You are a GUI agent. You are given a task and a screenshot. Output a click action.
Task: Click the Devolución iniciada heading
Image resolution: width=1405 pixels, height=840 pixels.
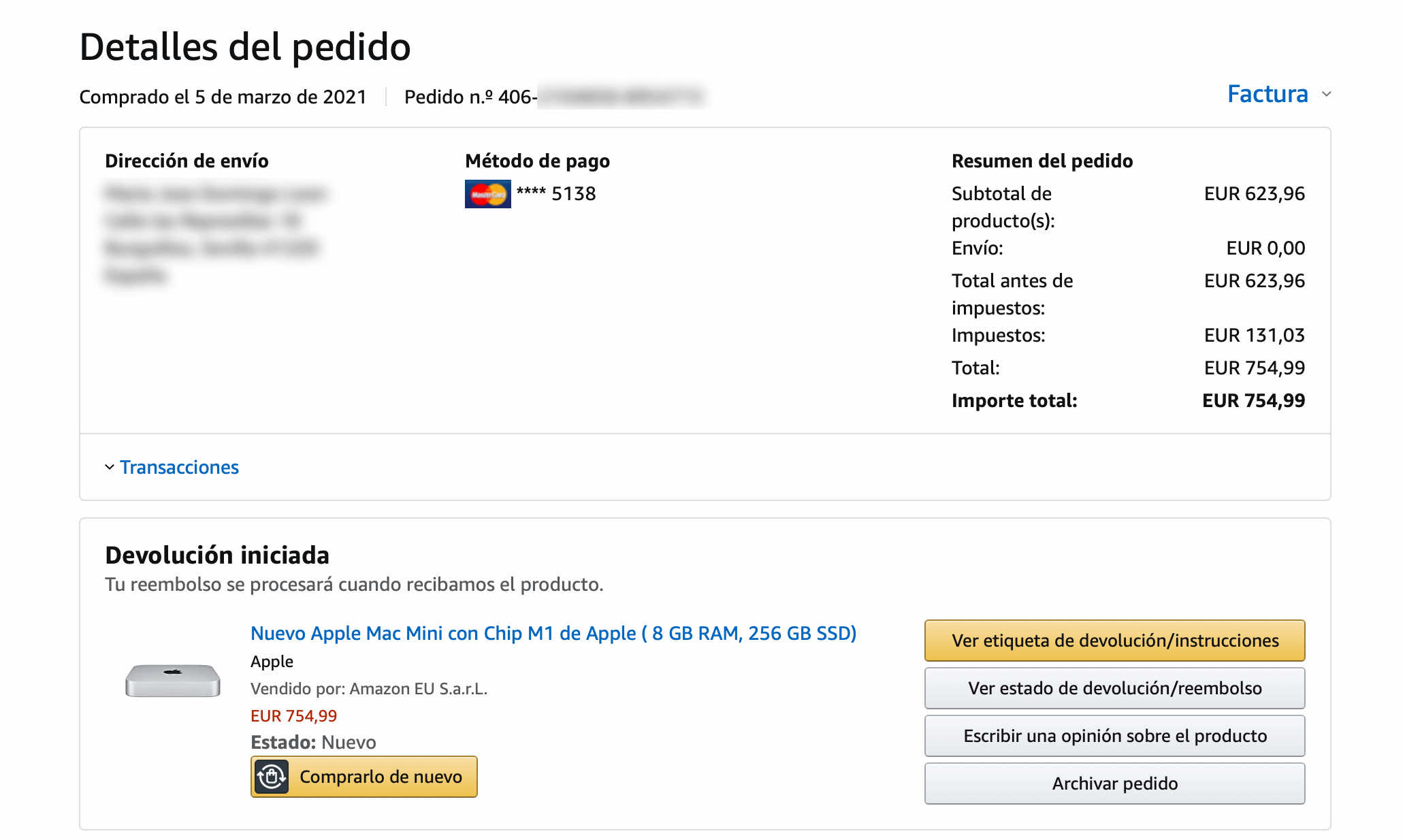coord(217,555)
